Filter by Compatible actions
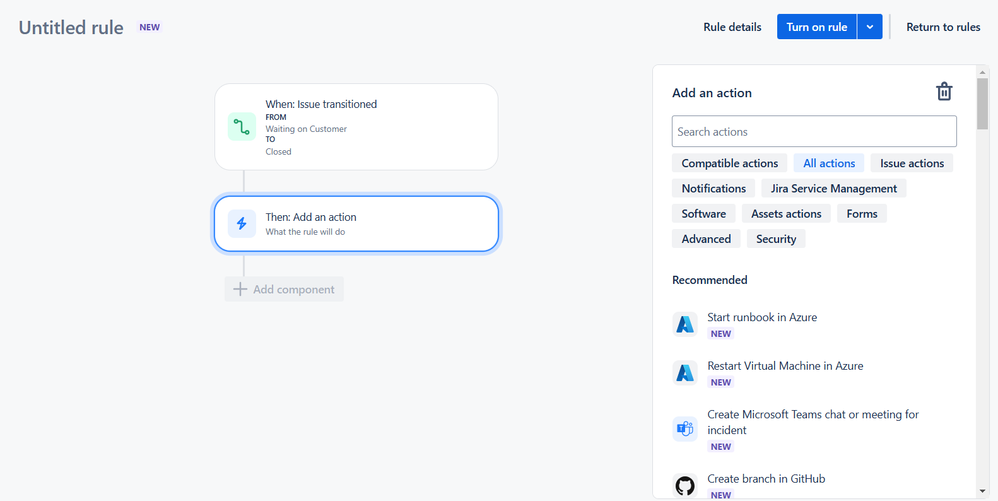Image resolution: width=998 pixels, height=501 pixels. [x=729, y=163]
